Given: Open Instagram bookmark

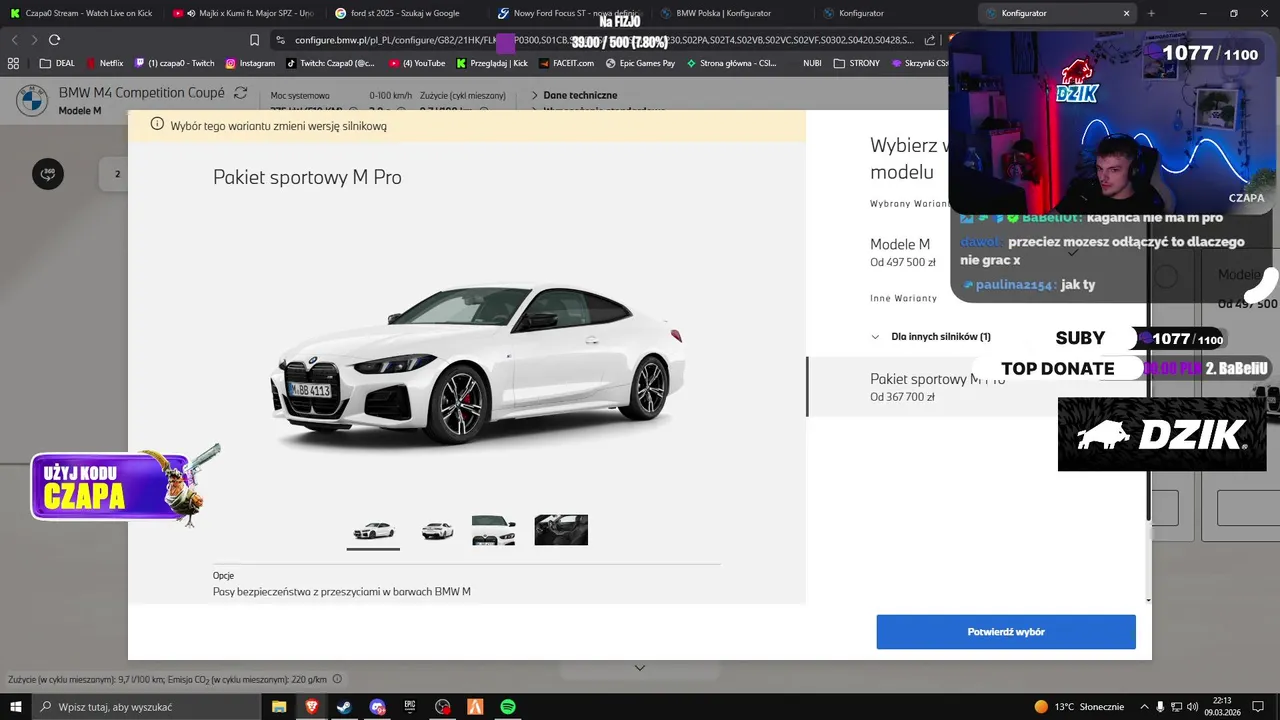Looking at the screenshot, I should click(x=250, y=63).
